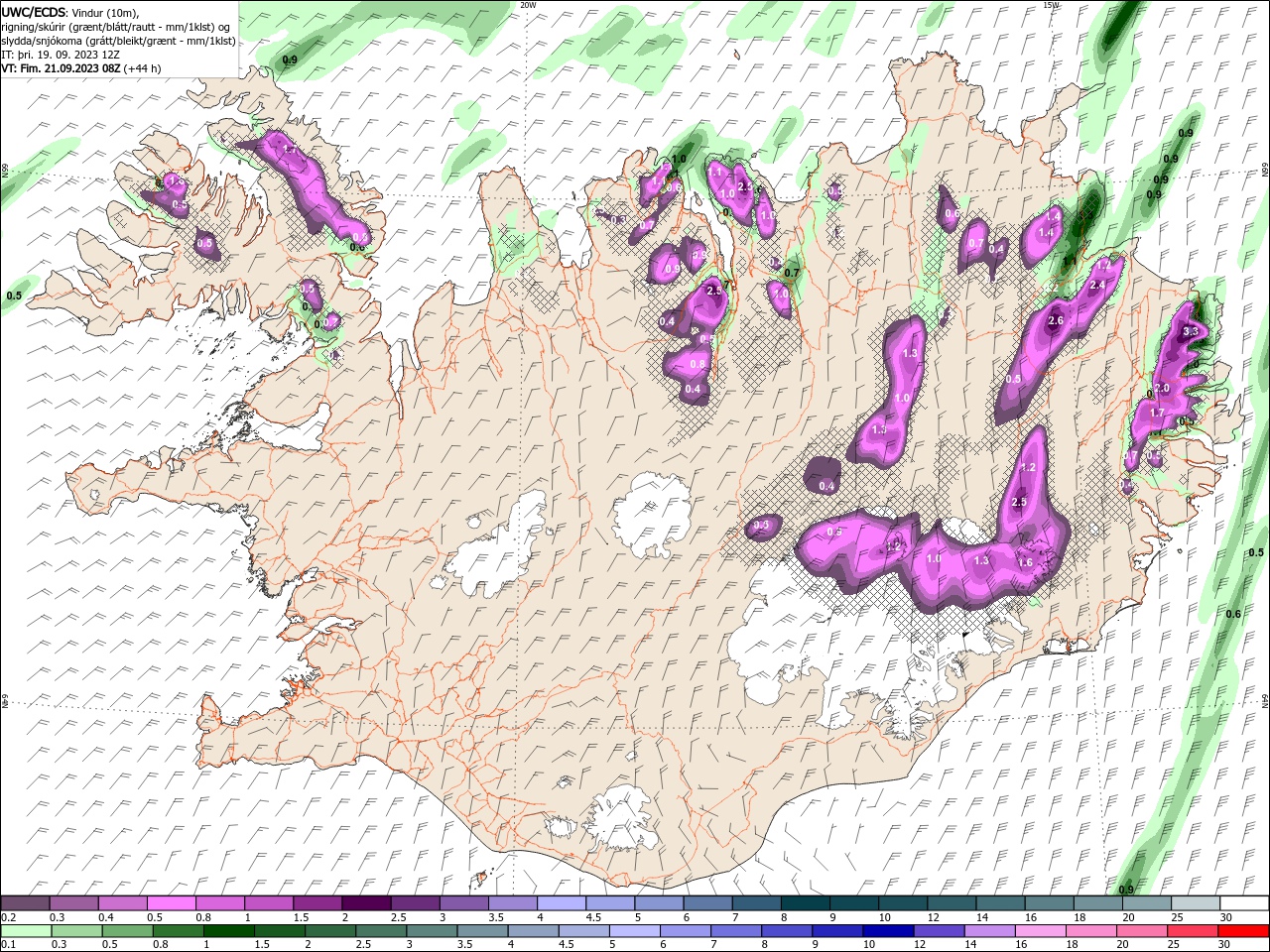Click the bright pink 0.5 snow legend swatch
The height and width of the screenshot is (952, 1270).
coord(171,903)
